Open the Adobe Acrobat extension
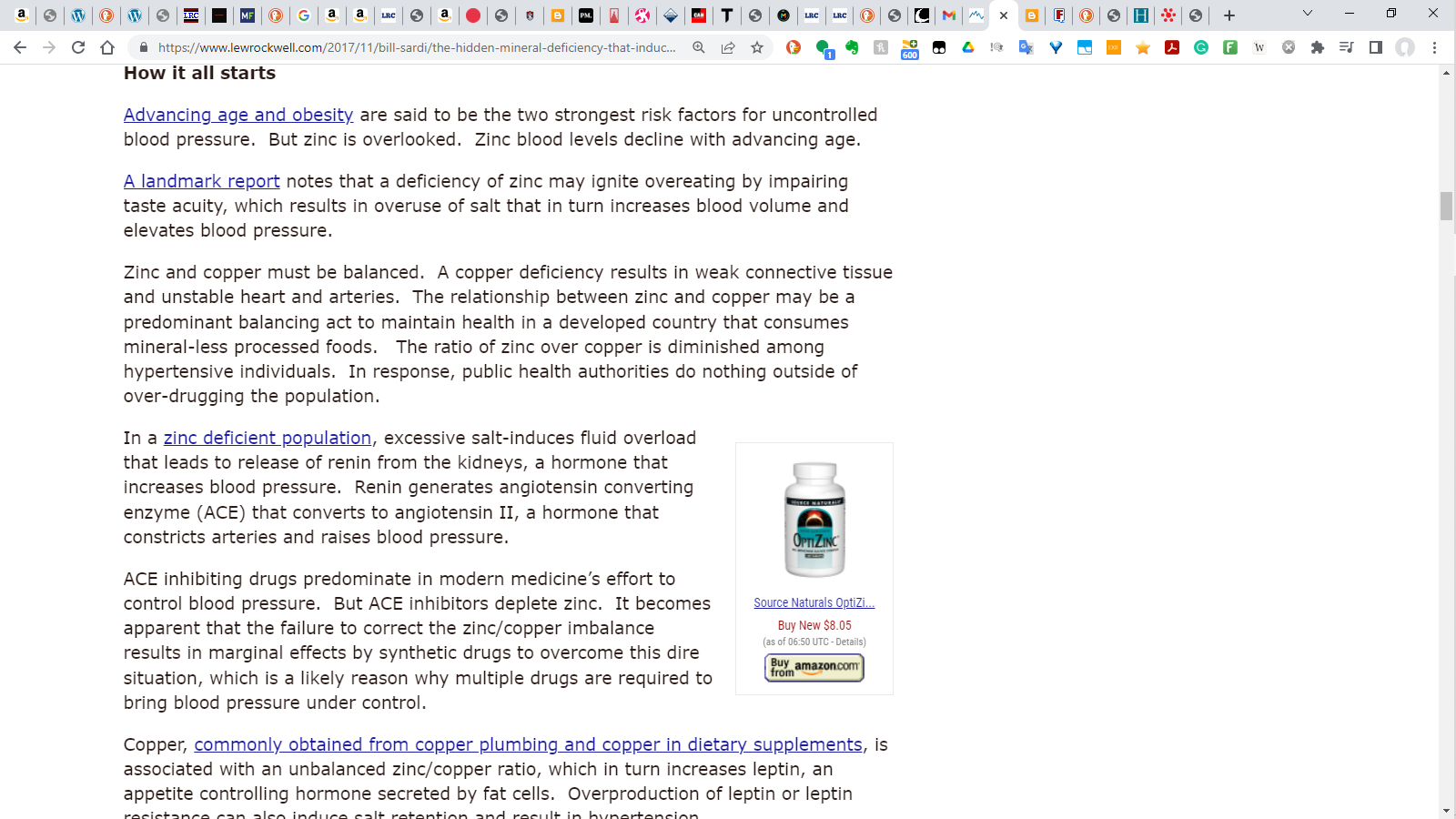This screenshot has width=1456, height=819. click(1172, 47)
